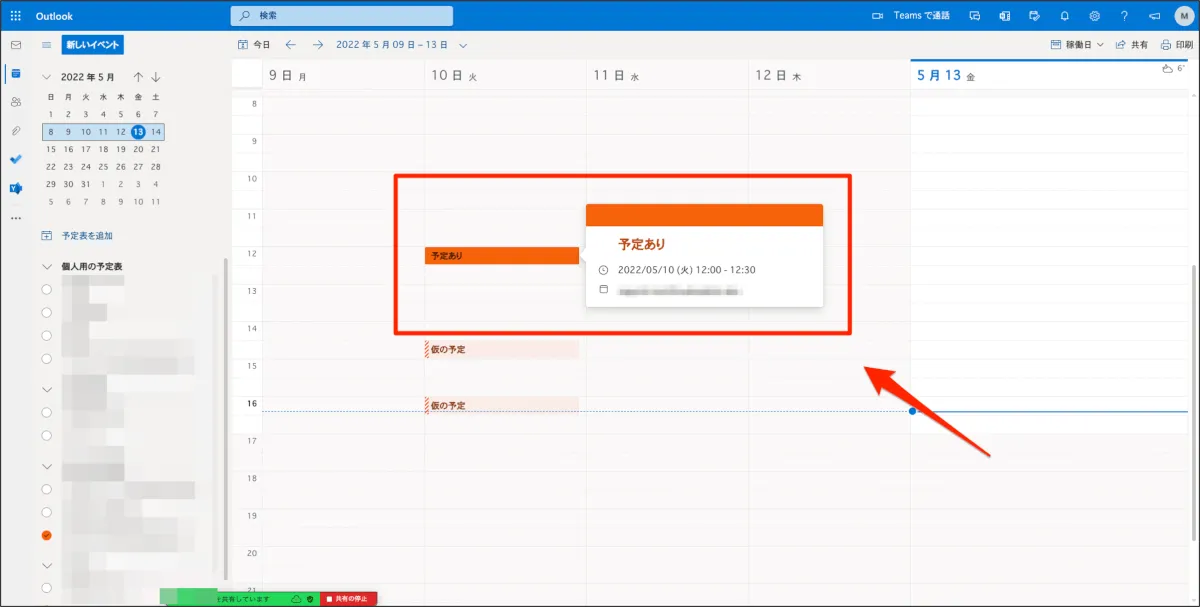Image resolution: width=1200 pixels, height=607 pixels.
Task: Click the 予定あり title in the popup card
Action: [642, 244]
